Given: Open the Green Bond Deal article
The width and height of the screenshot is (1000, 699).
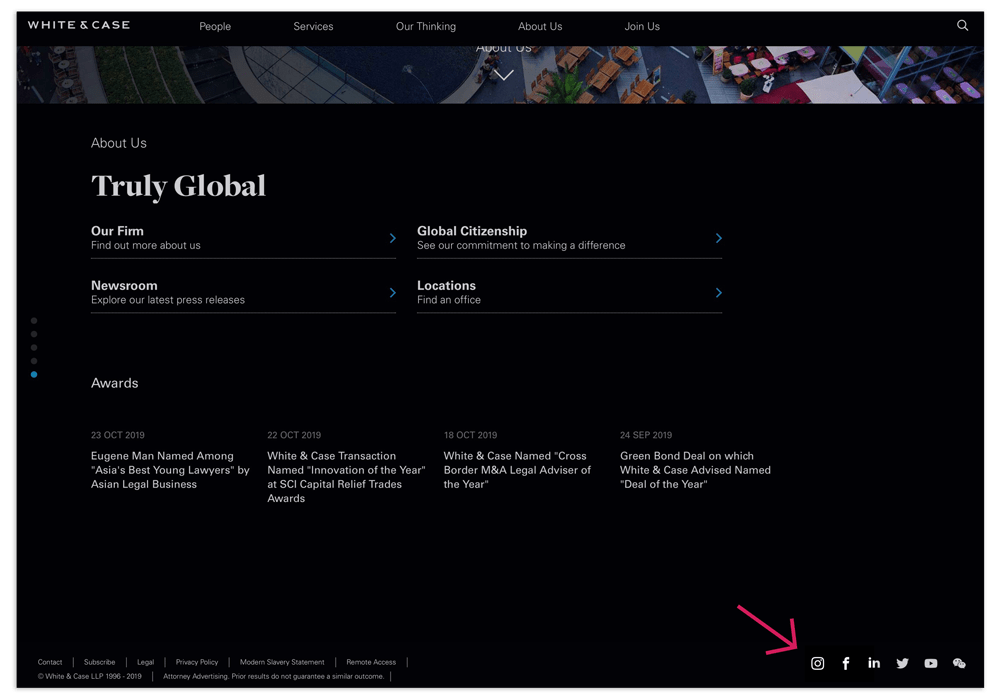Looking at the screenshot, I should tap(695, 470).
